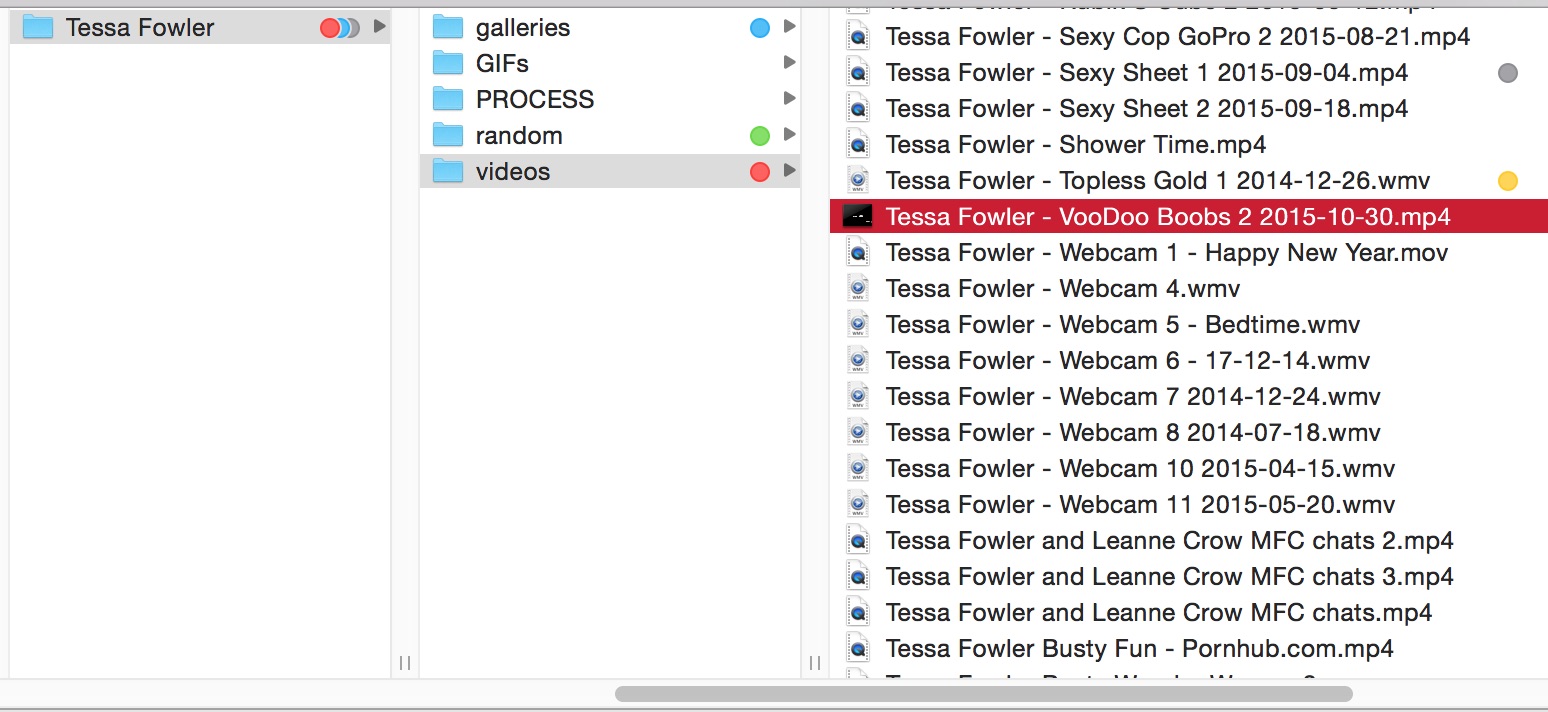The width and height of the screenshot is (1548, 712).
Task: Click the Shower Time.mp4 file icon
Action: coord(857,145)
